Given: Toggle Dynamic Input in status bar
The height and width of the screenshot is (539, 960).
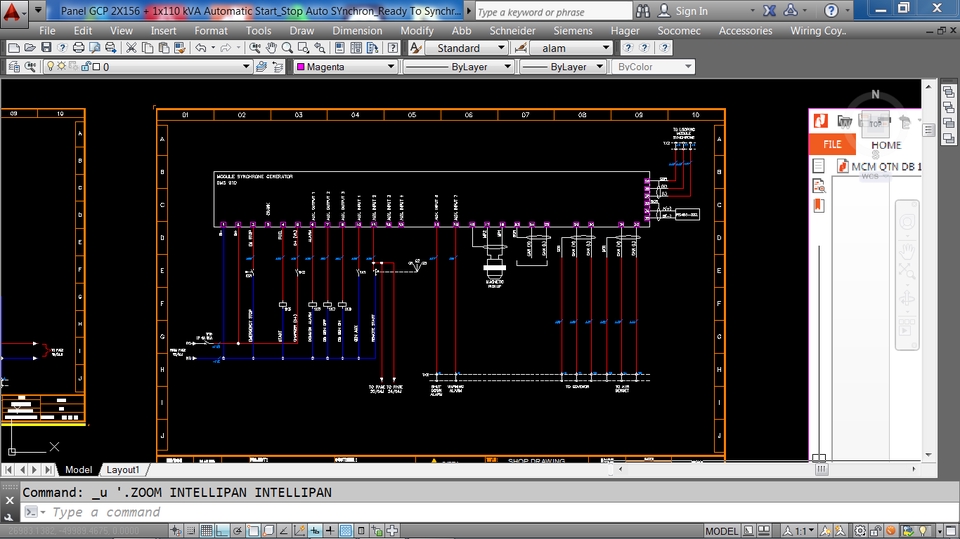Looking at the screenshot, I should (x=315, y=530).
